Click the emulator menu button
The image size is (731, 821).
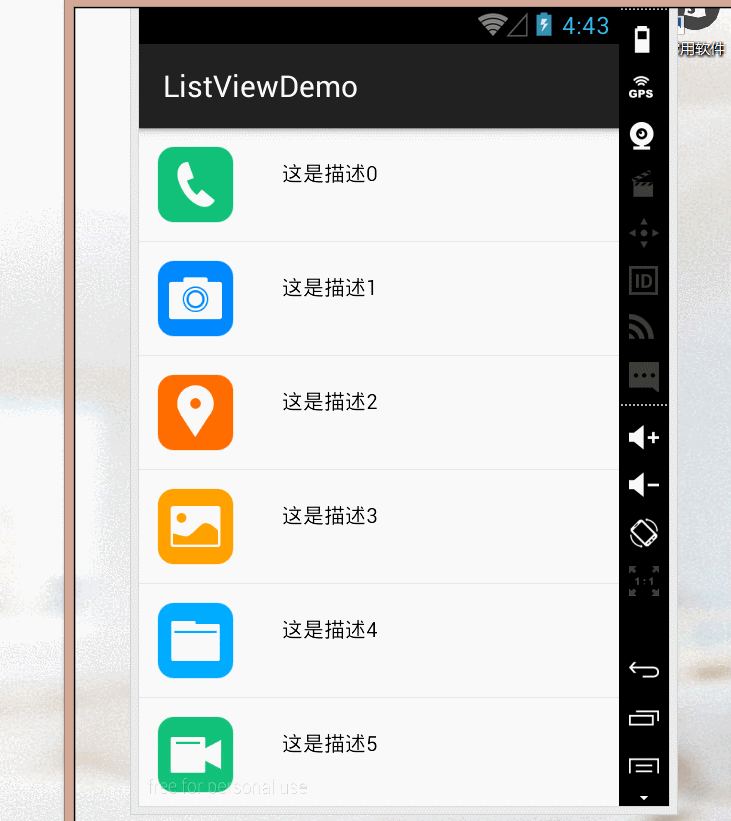(644, 766)
